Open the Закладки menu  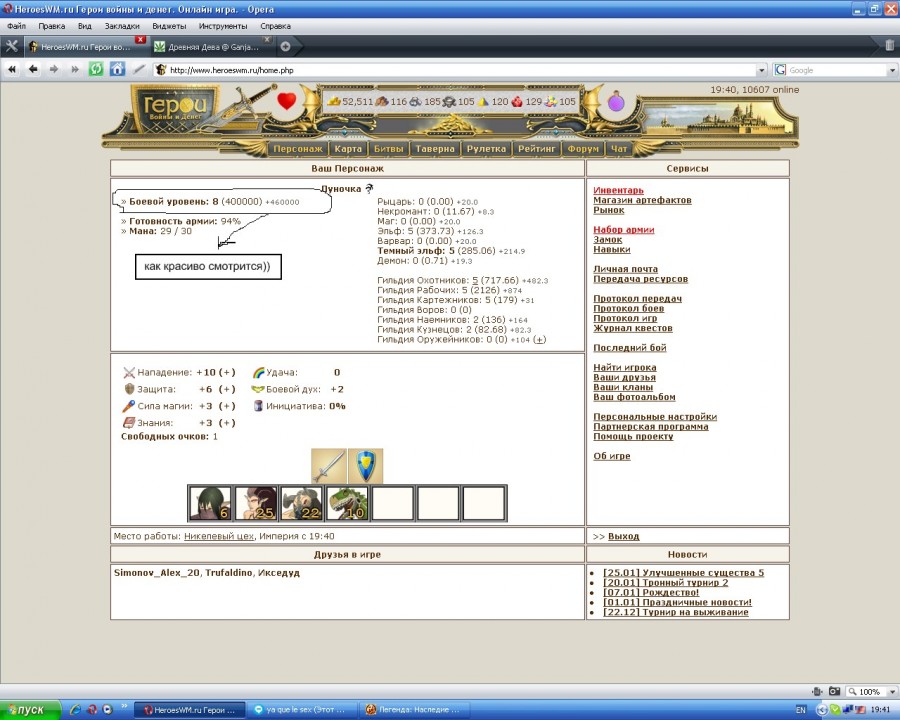[x=122, y=26]
